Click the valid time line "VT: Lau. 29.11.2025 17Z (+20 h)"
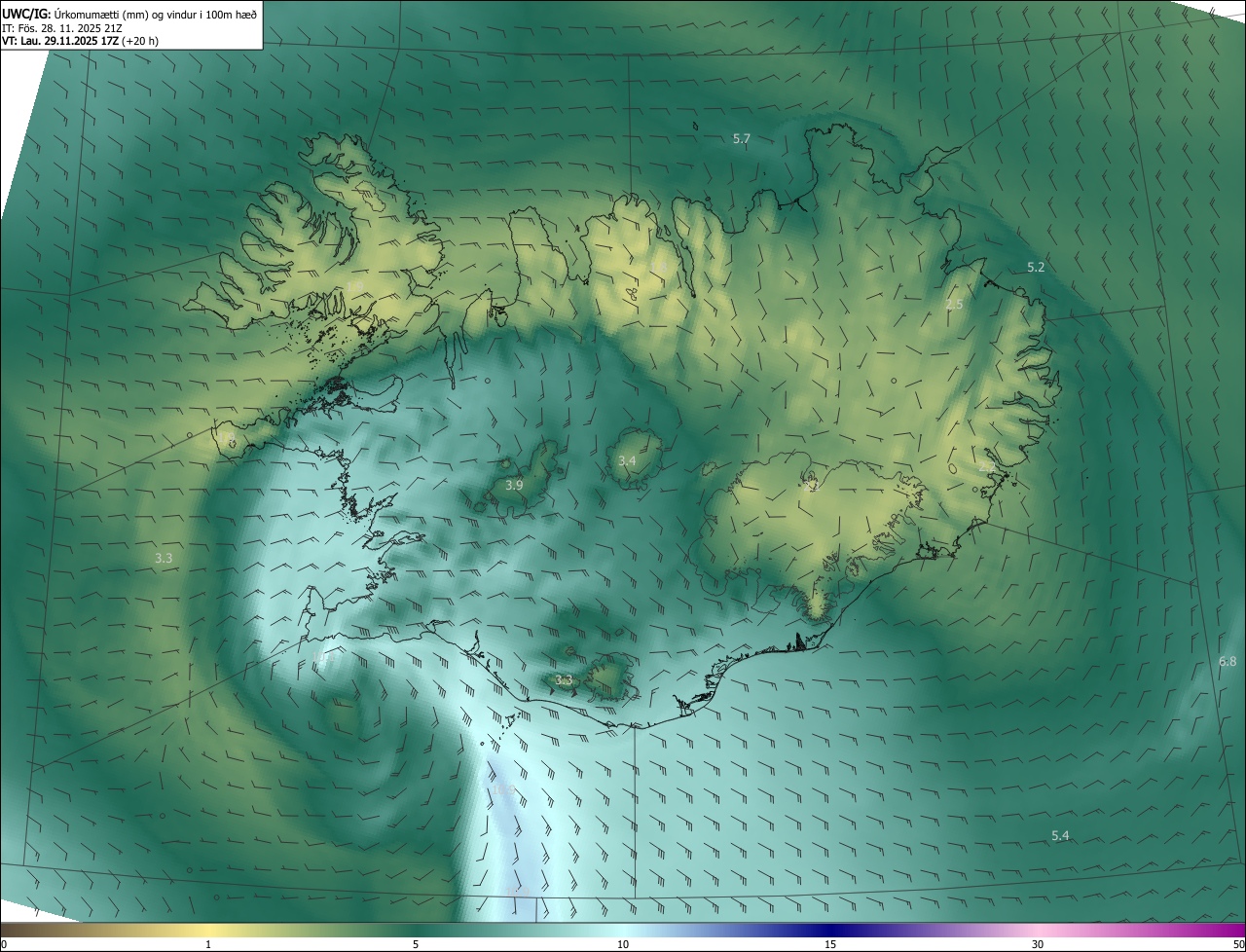This screenshot has height=952, width=1246. click(x=80, y=41)
